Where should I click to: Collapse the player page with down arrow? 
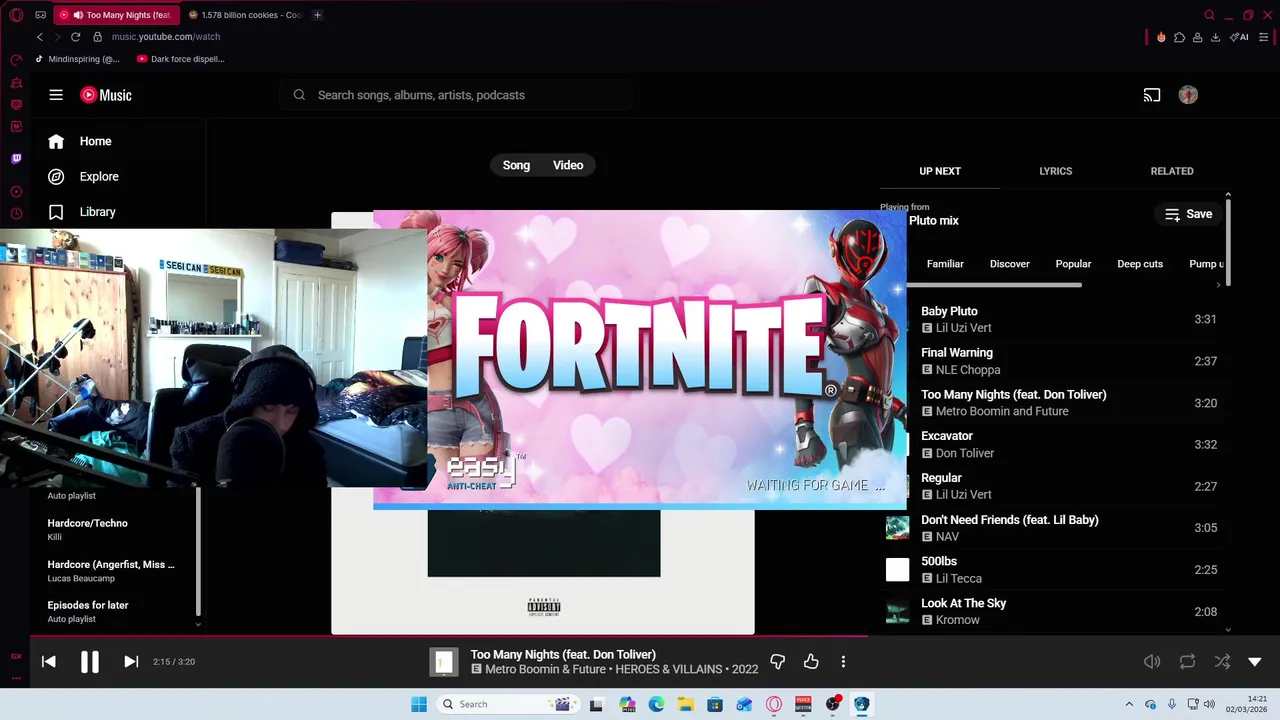pos(1255,661)
